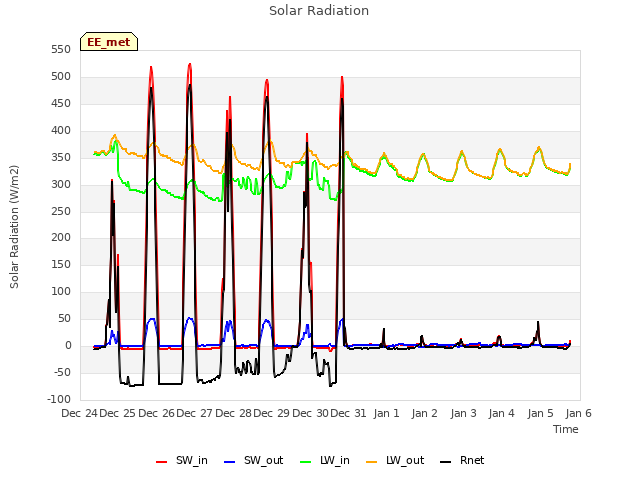Click the Dec 27 x-axis tick label
Image resolution: width=640 pixels, height=480 pixels.
(195, 413)
